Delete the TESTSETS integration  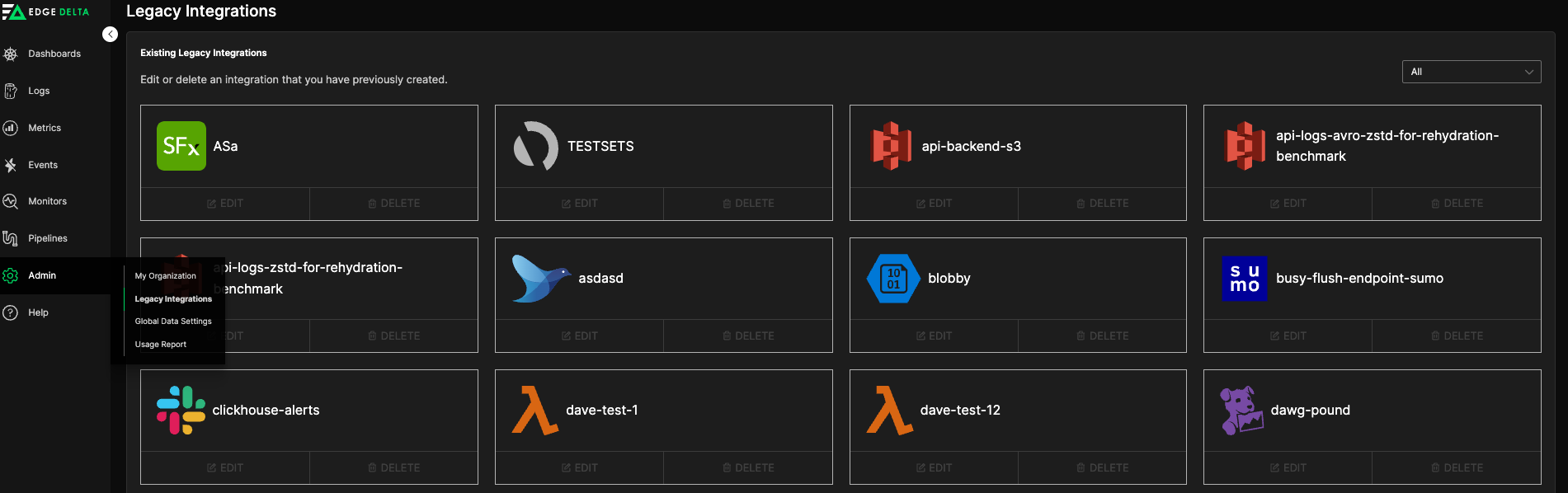[748, 204]
